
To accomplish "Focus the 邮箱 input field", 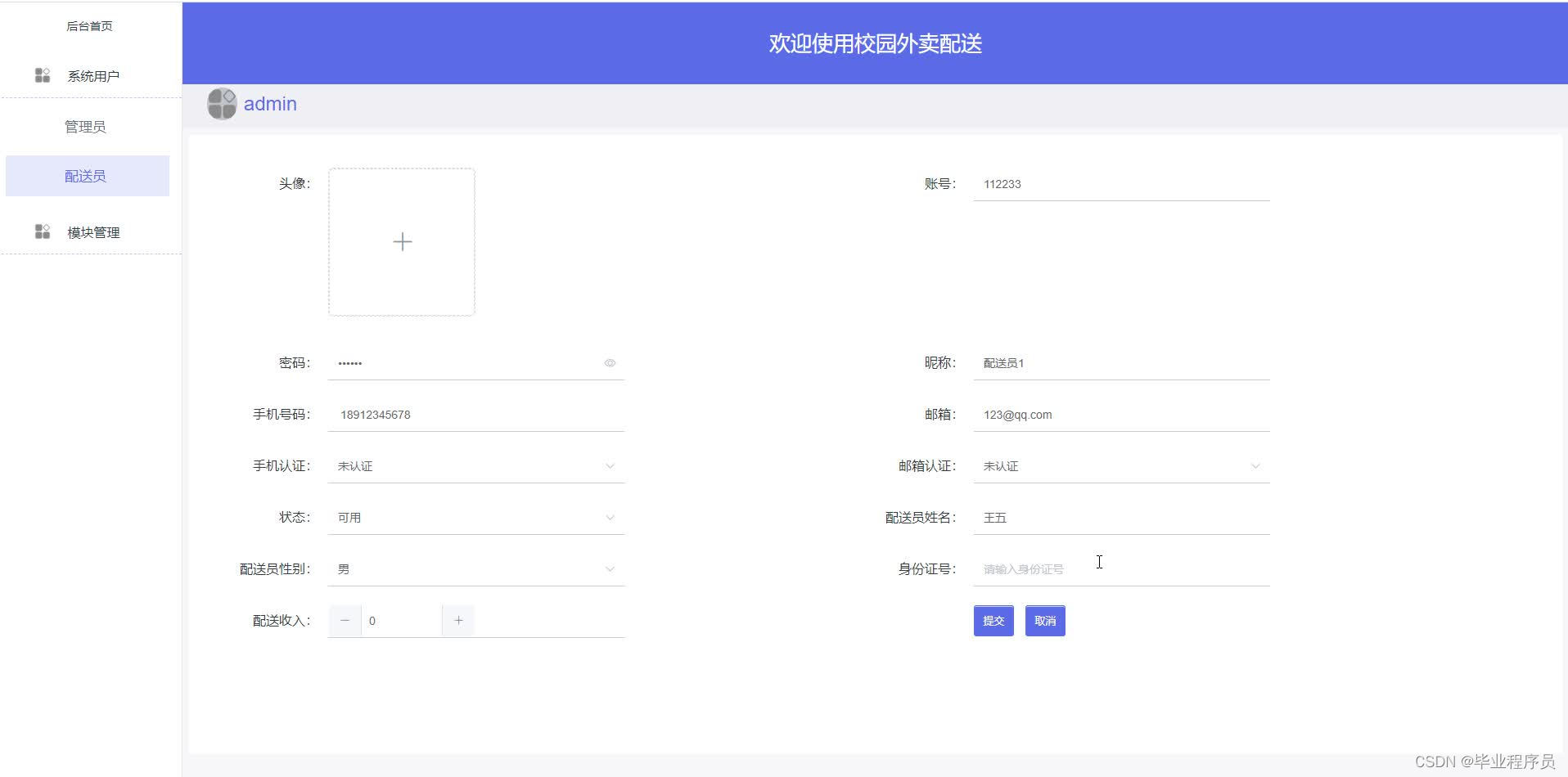I will point(1121,415).
